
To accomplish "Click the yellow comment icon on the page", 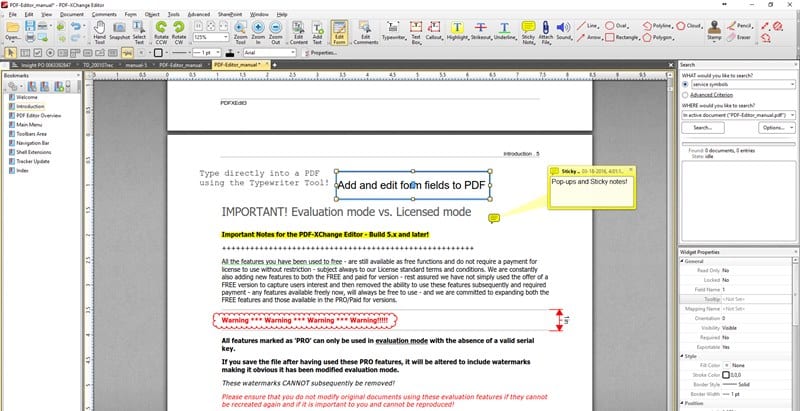I will 493,218.
